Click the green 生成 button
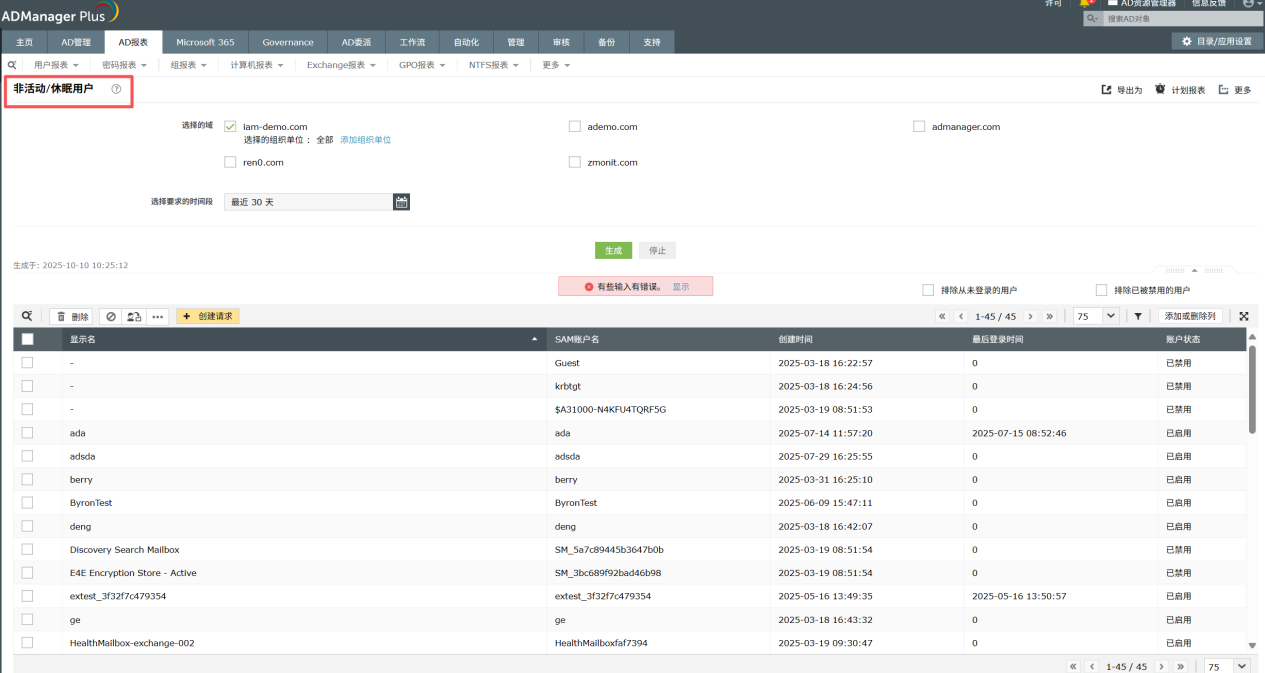The image size is (1265, 673). 613,250
